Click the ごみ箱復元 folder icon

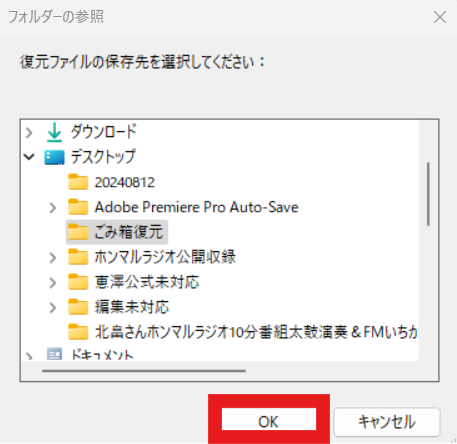(x=78, y=232)
